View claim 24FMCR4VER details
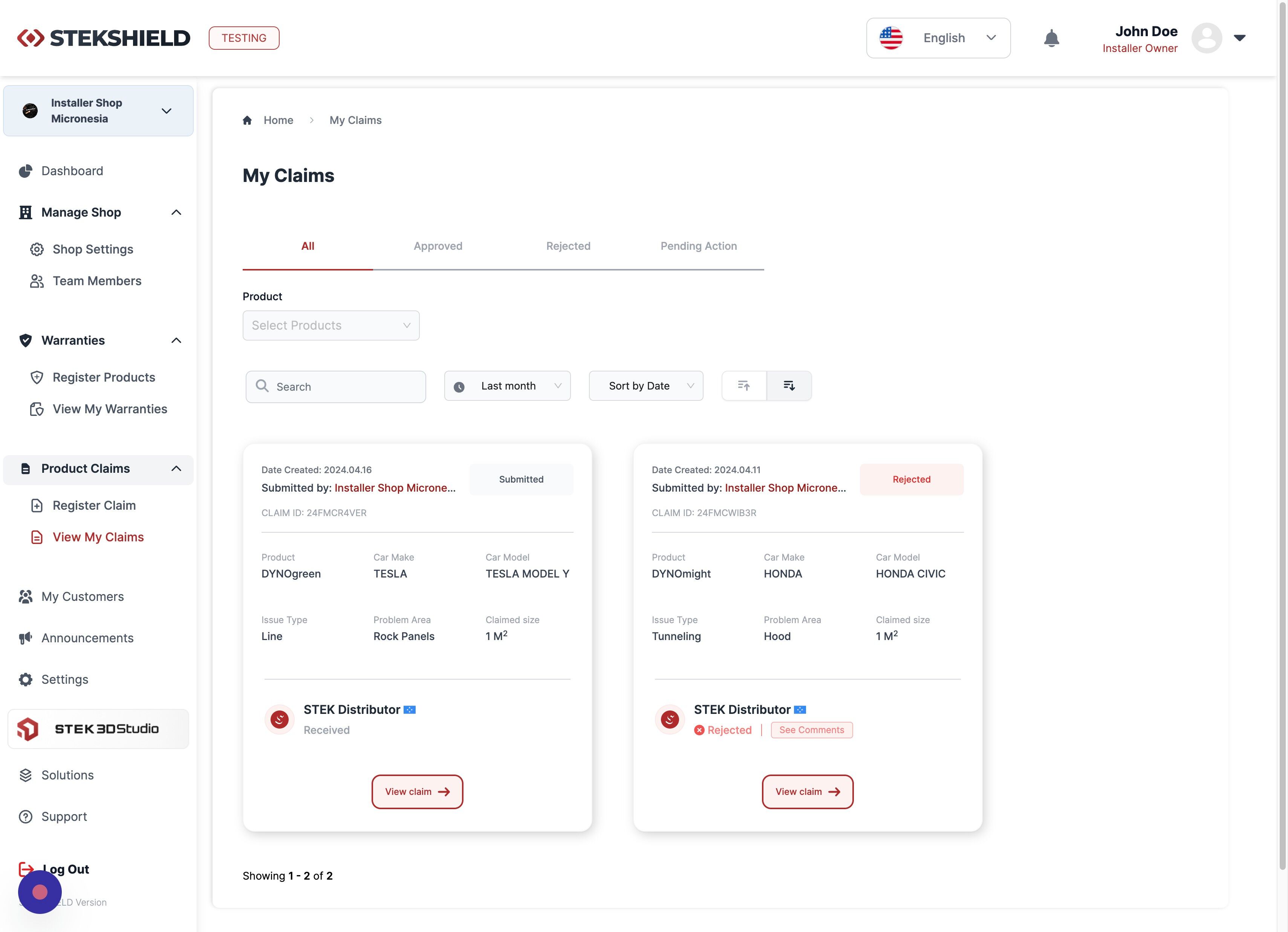 click(x=417, y=792)
